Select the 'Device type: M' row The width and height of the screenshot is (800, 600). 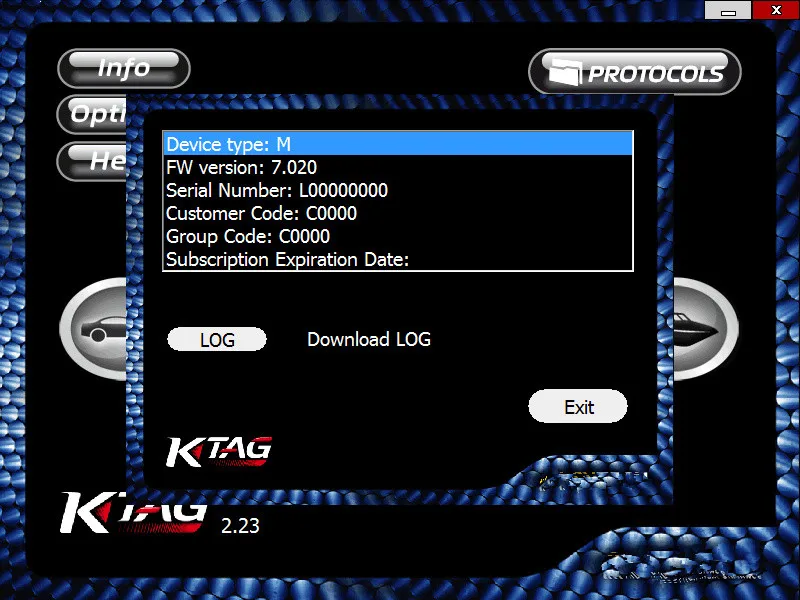[x=398, y=144]
